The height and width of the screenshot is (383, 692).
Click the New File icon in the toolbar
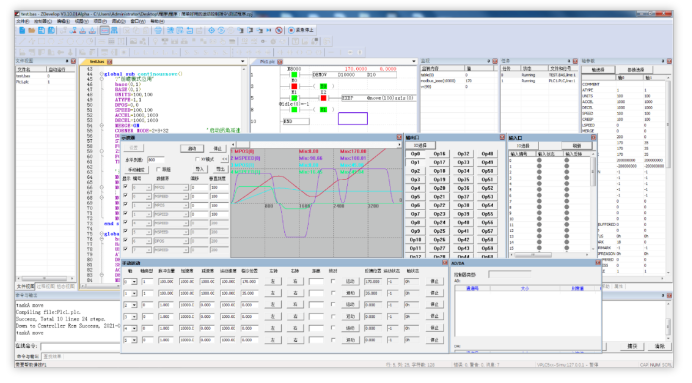(22, 30)
